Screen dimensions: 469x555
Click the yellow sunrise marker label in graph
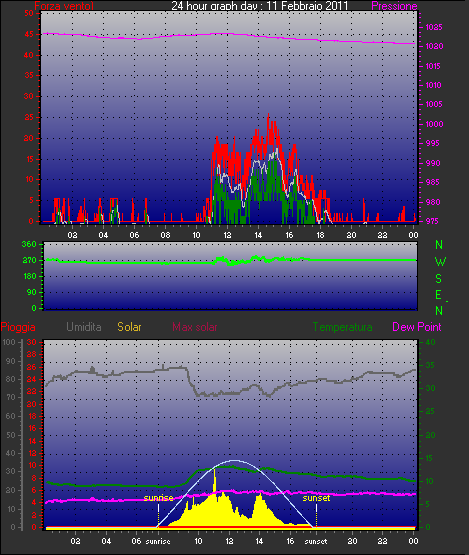158,498
